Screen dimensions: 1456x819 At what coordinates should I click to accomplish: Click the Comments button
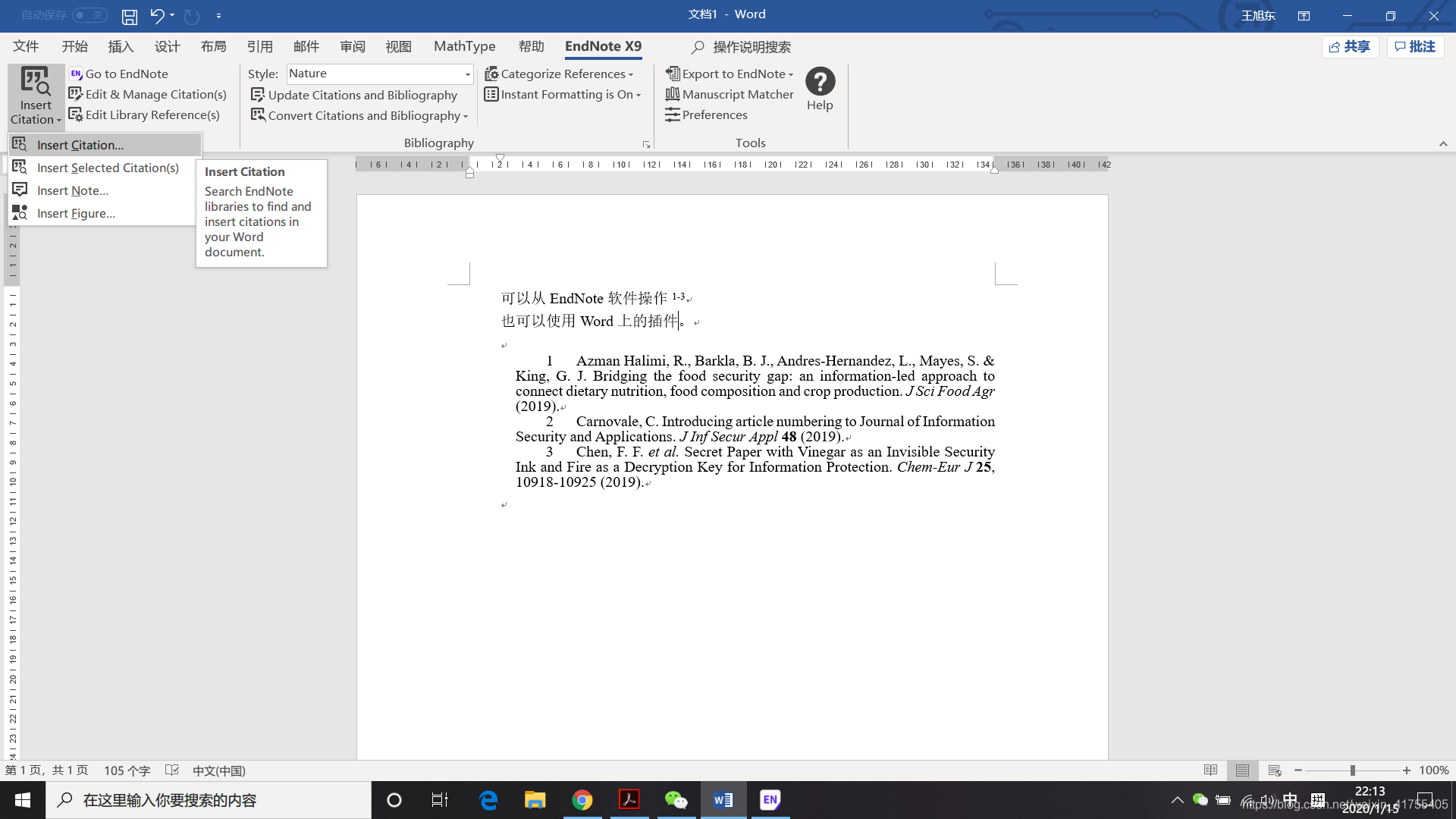tap(1415, 46)
